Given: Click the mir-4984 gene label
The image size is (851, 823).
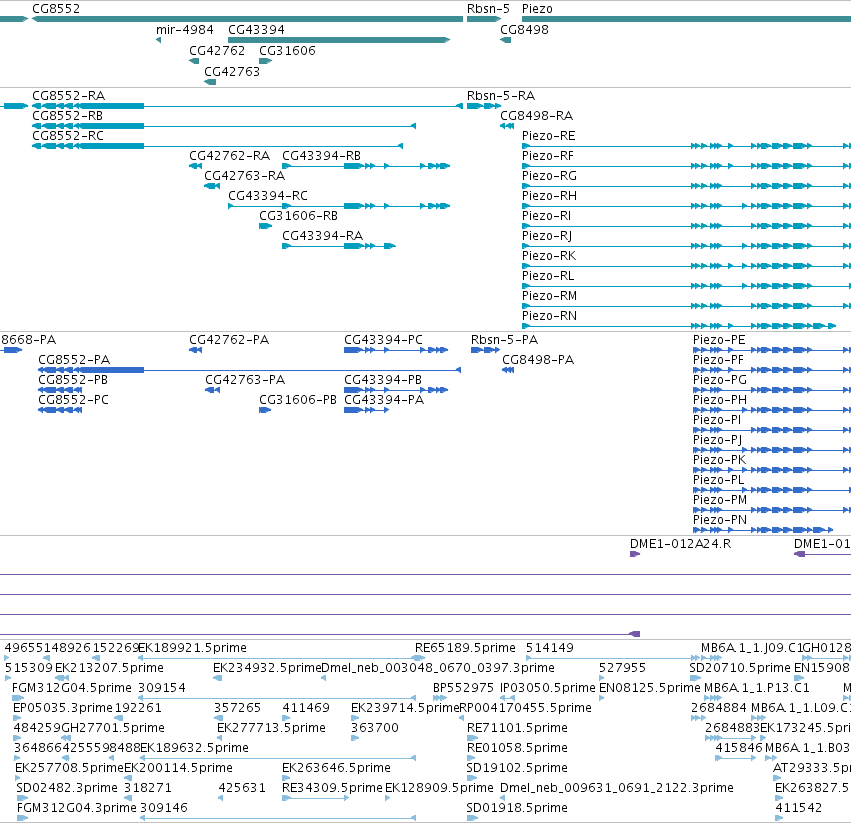Looking at the screenshot, I should click(x=185, y=30).
